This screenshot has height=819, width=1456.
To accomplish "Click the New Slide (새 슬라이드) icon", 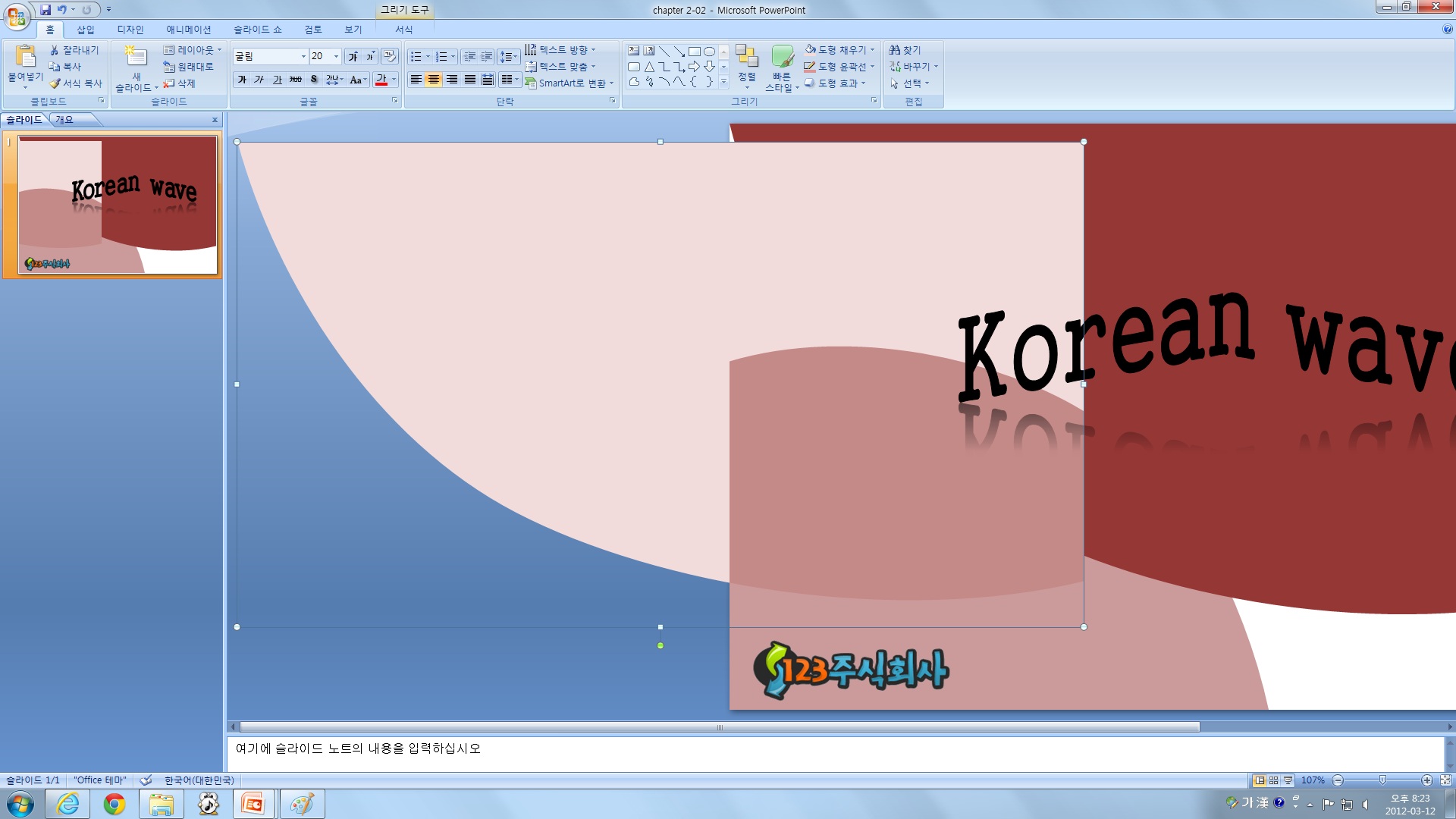I will click(x=136, y=56).
